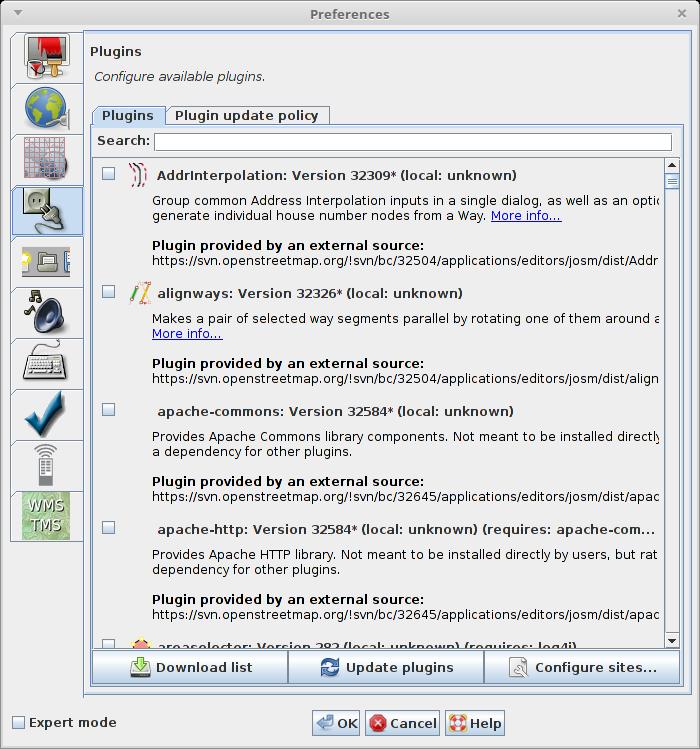This screenshot has width=700, height=749.
Task: Open More info link for AddrInterpolation
Action: click(525, 216)
